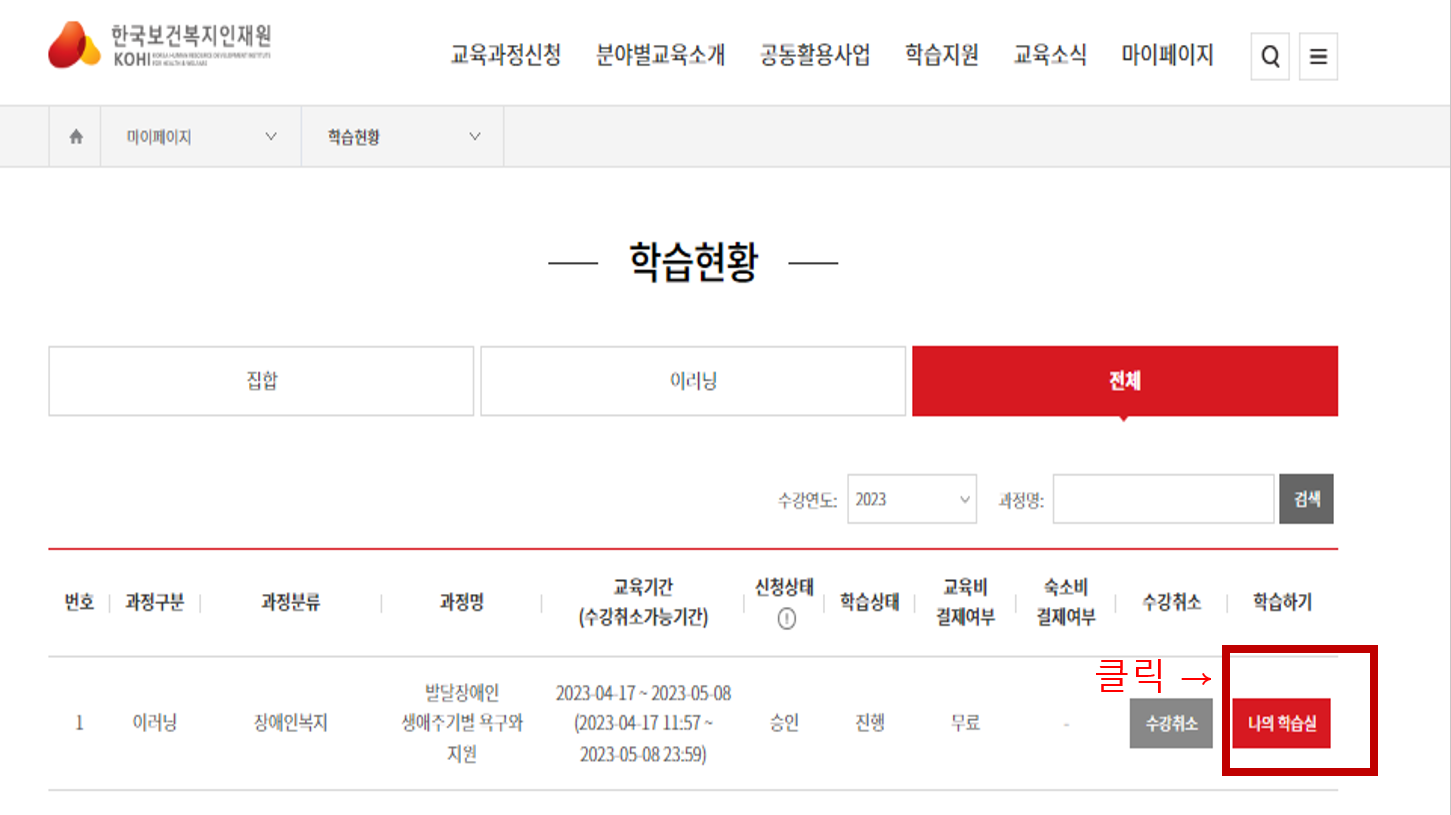Open the search magnifier icon
Image resolution: width=1451 pixels, height=815 pixels.
click(x=1270, y=57)
